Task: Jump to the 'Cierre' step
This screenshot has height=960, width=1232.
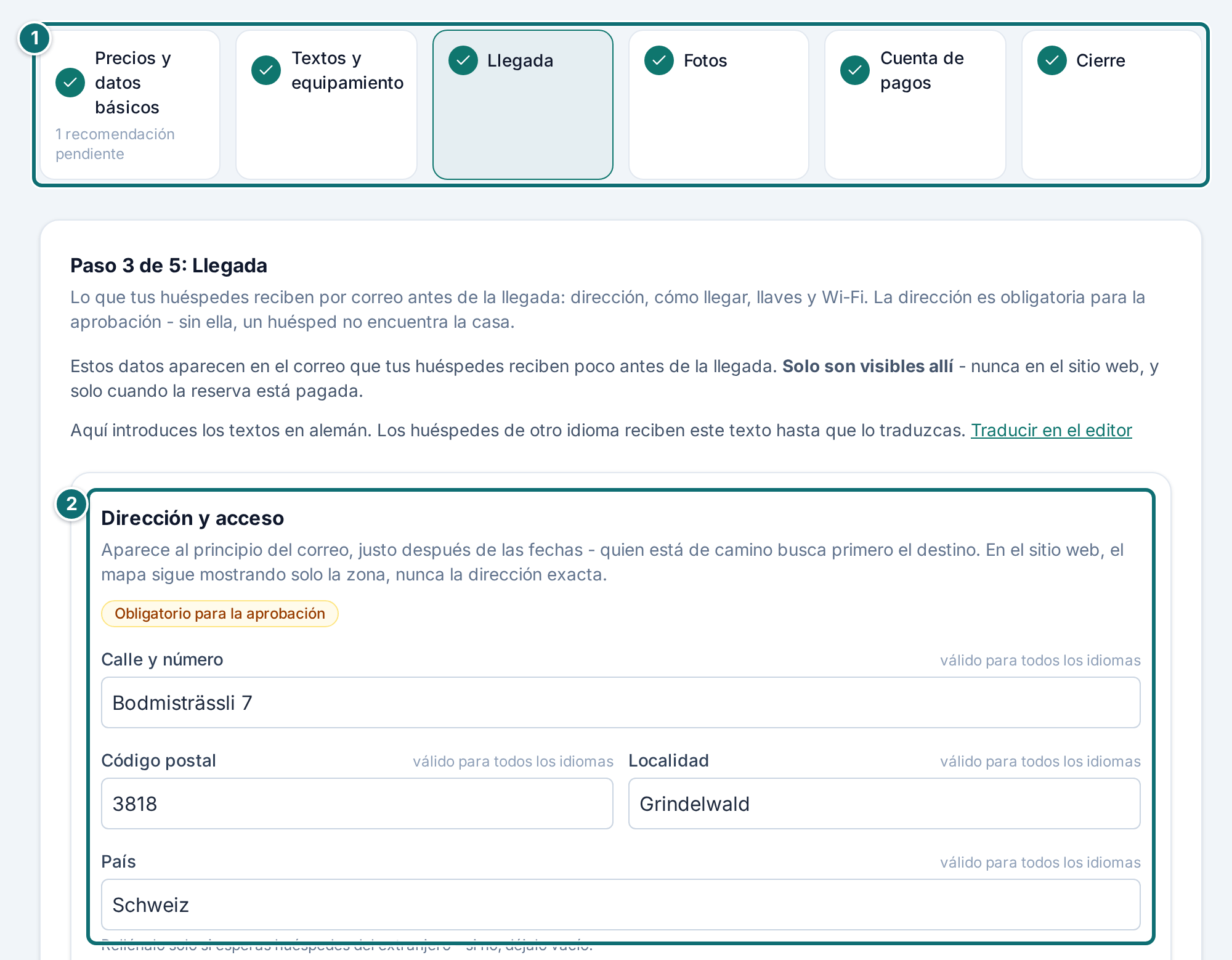Action: tap(1112, 105)
